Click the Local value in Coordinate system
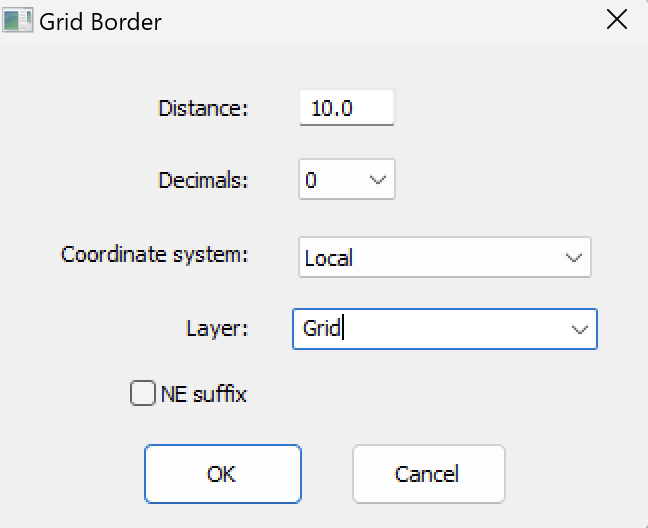Viewport: 648px width, 528px height. pos(329,258)
